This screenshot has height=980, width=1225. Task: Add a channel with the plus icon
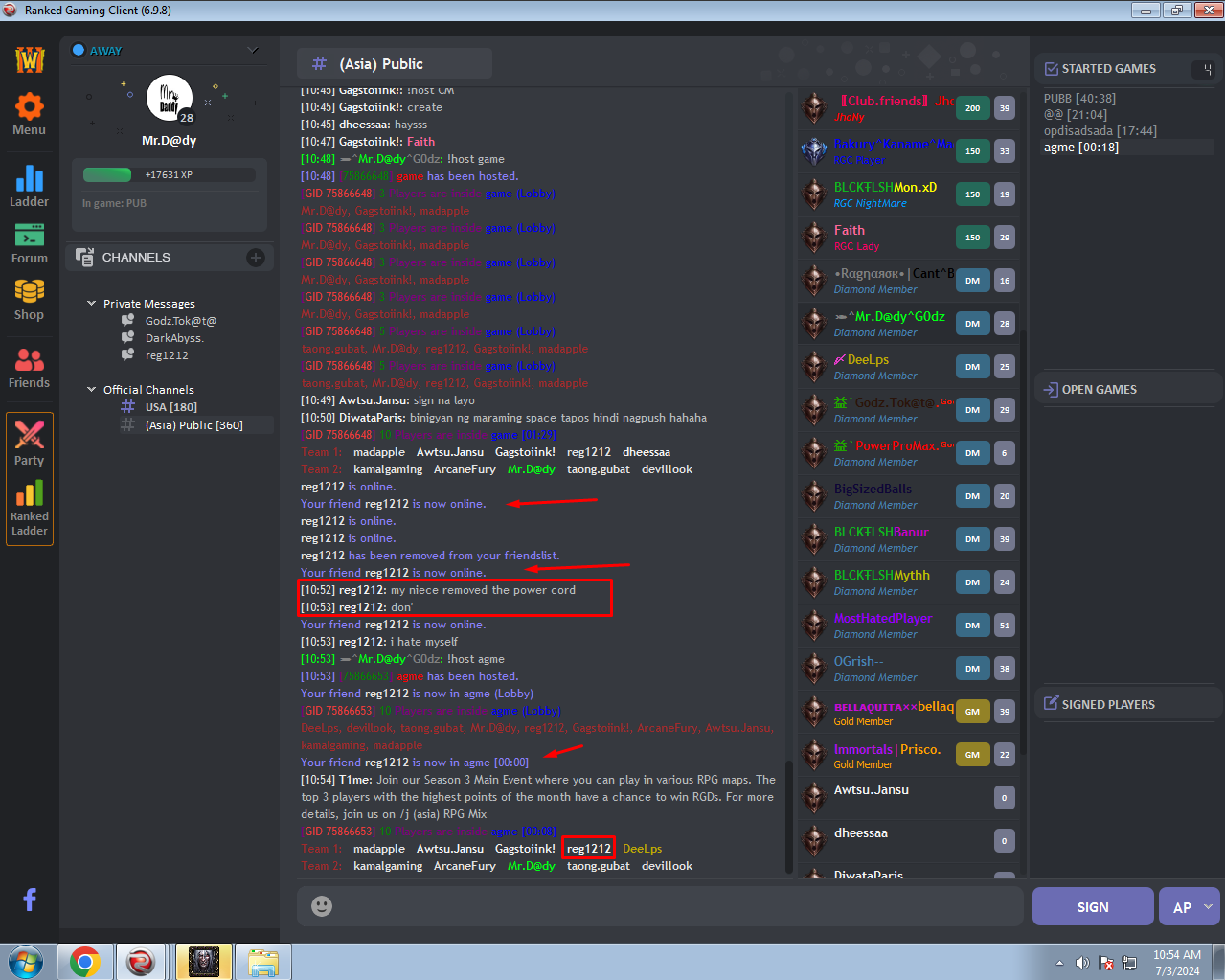(x=256, y=258)
